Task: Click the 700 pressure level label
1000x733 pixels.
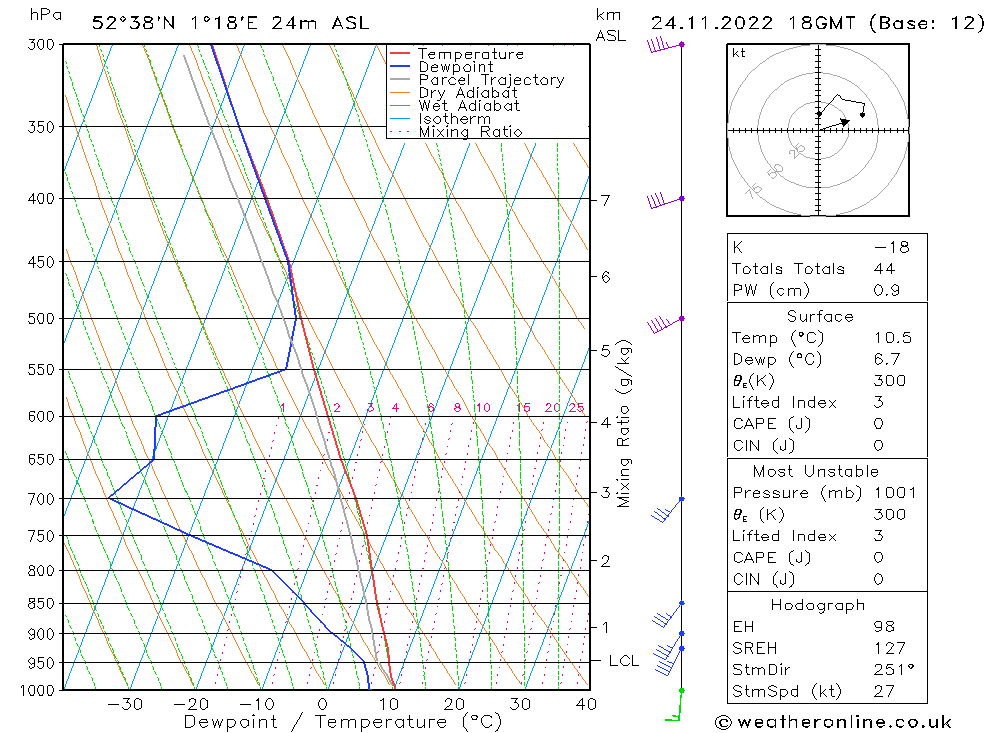Action: [x=41, y=499]
